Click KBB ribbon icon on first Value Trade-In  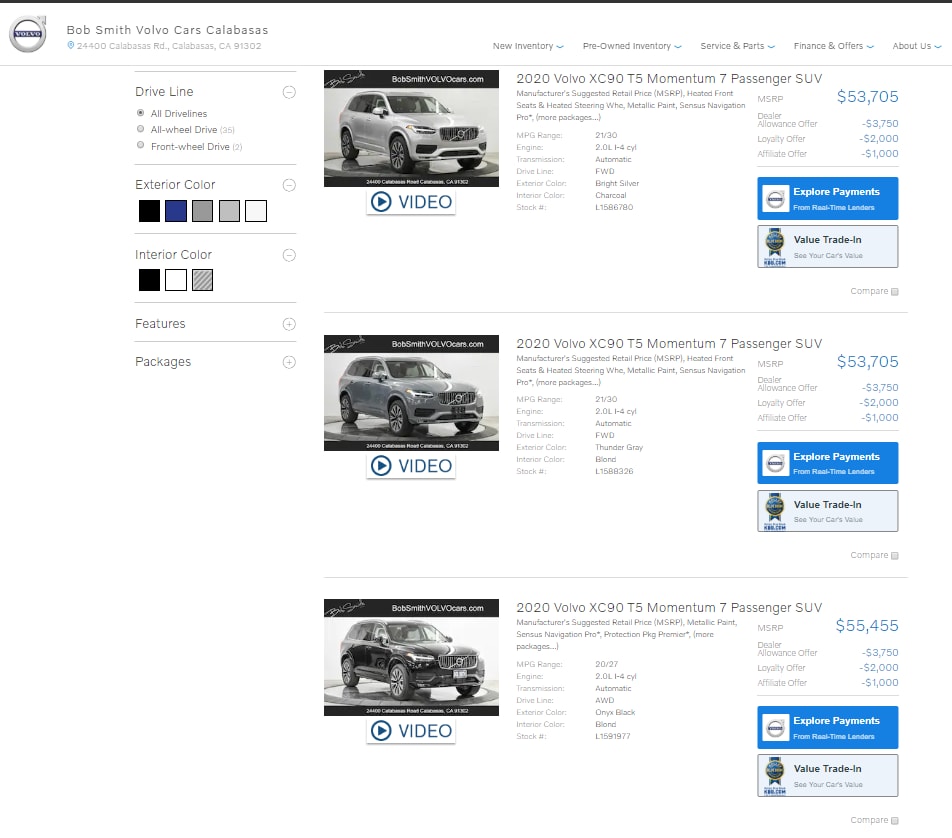[x=775, y=247]
